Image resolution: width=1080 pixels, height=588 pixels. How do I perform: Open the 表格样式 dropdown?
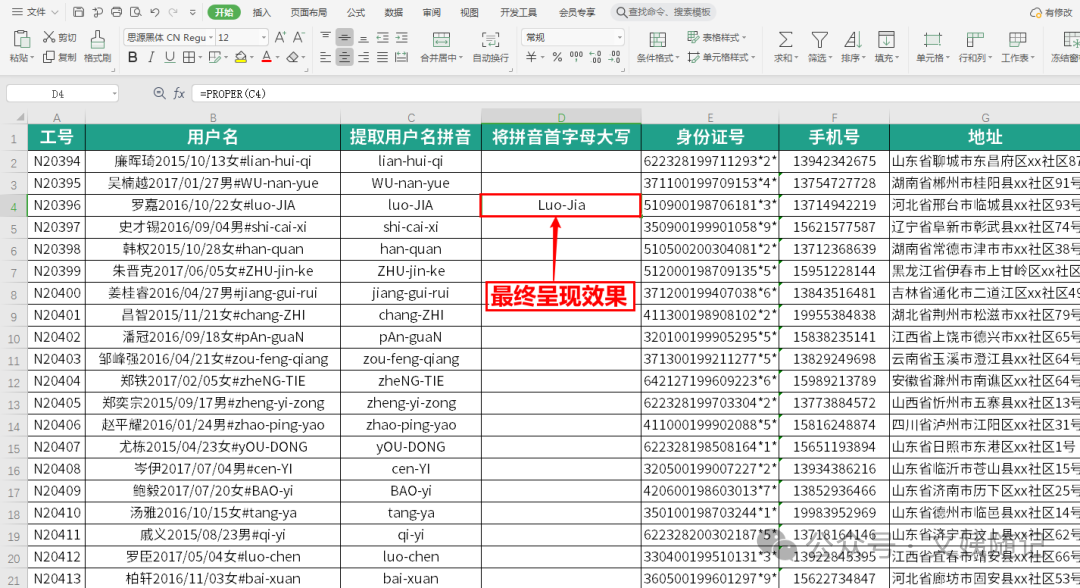tap(716, 37)
